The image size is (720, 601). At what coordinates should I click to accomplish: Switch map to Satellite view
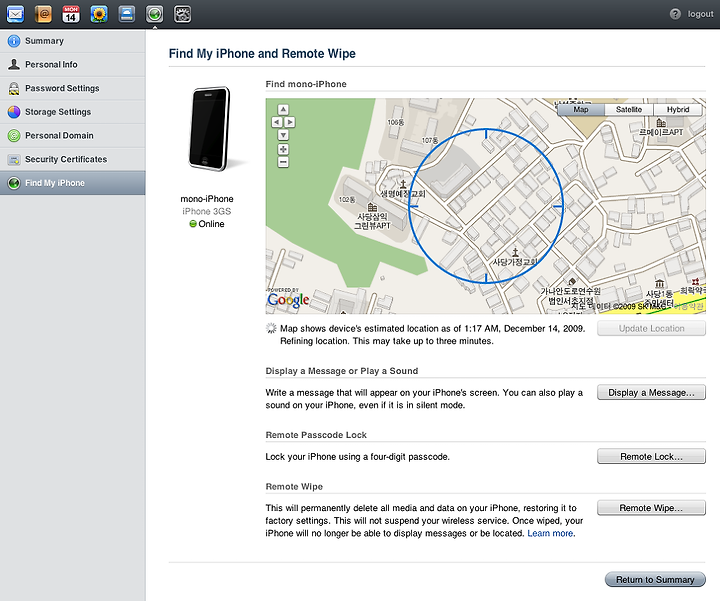coord(629,109)
